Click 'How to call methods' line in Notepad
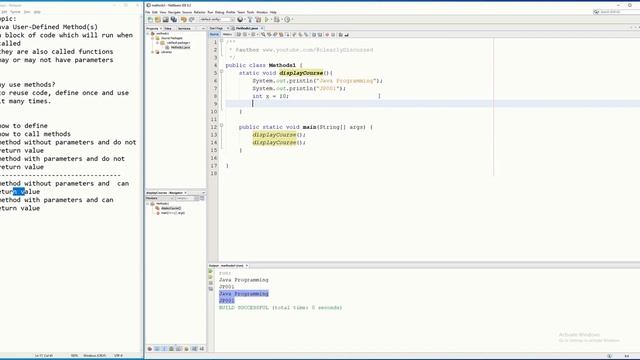This screenshot has height=360, width=640. (x=35, y=134)
